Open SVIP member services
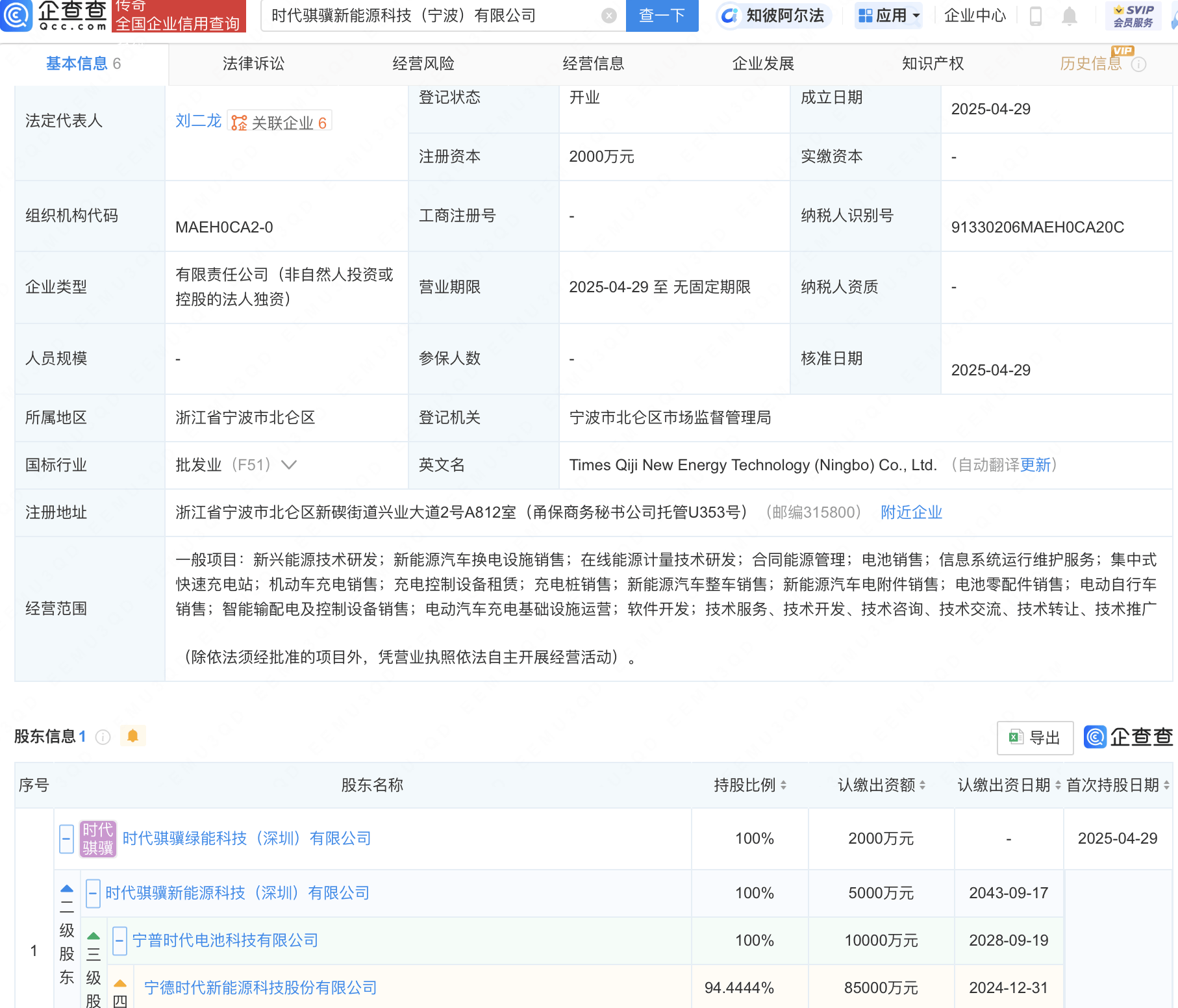The height and width of the screenshot is (1008, 1178). (x=1133, y=16)
